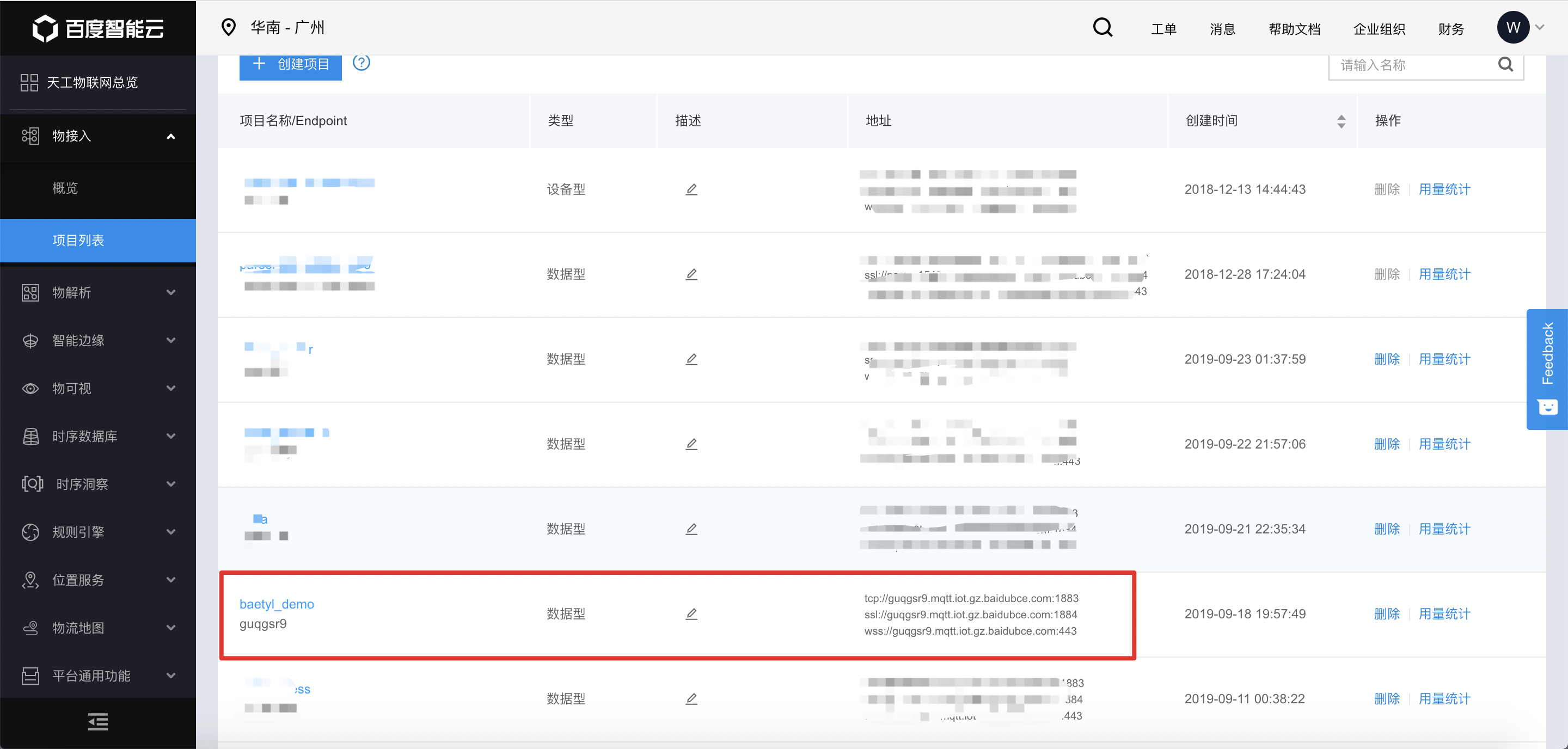Click the search icon in name field
The width and height of the screenshot is (1568, 749).
[1505, 64]
